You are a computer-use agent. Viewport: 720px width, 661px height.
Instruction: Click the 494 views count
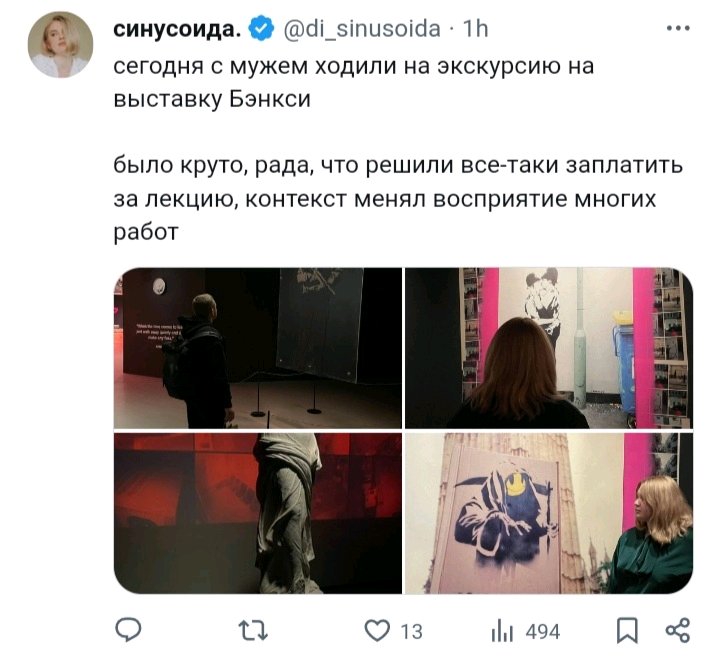point(543,632)
